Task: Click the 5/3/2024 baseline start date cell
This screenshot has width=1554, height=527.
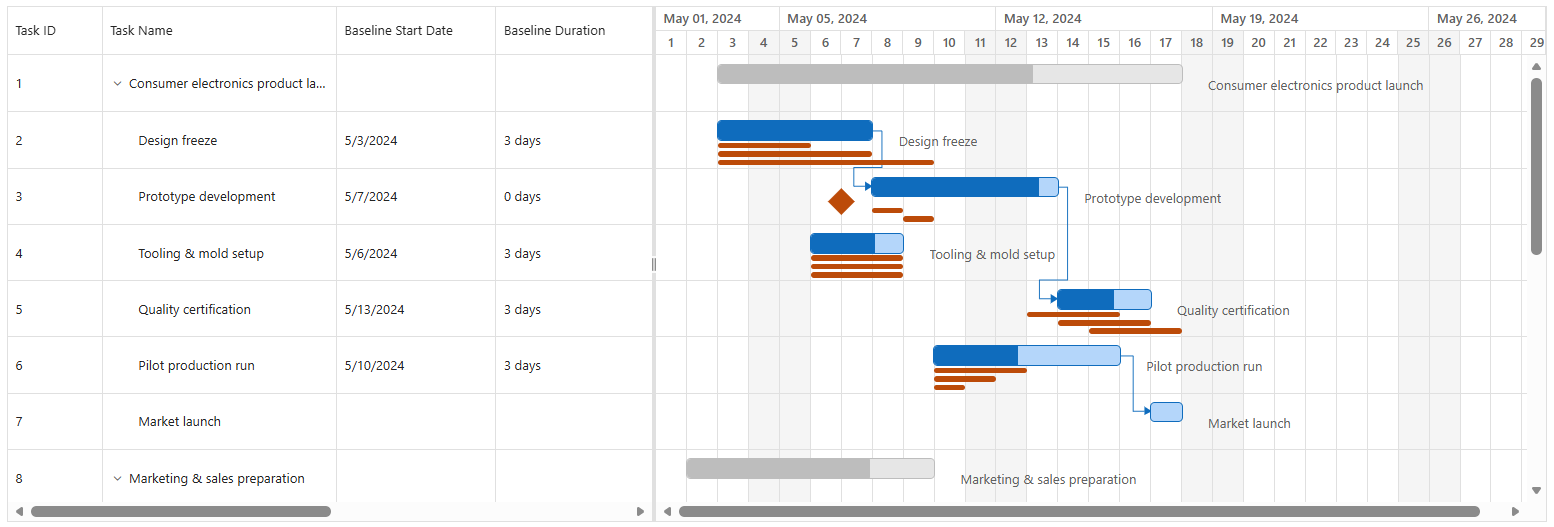Action: point(416,141)
